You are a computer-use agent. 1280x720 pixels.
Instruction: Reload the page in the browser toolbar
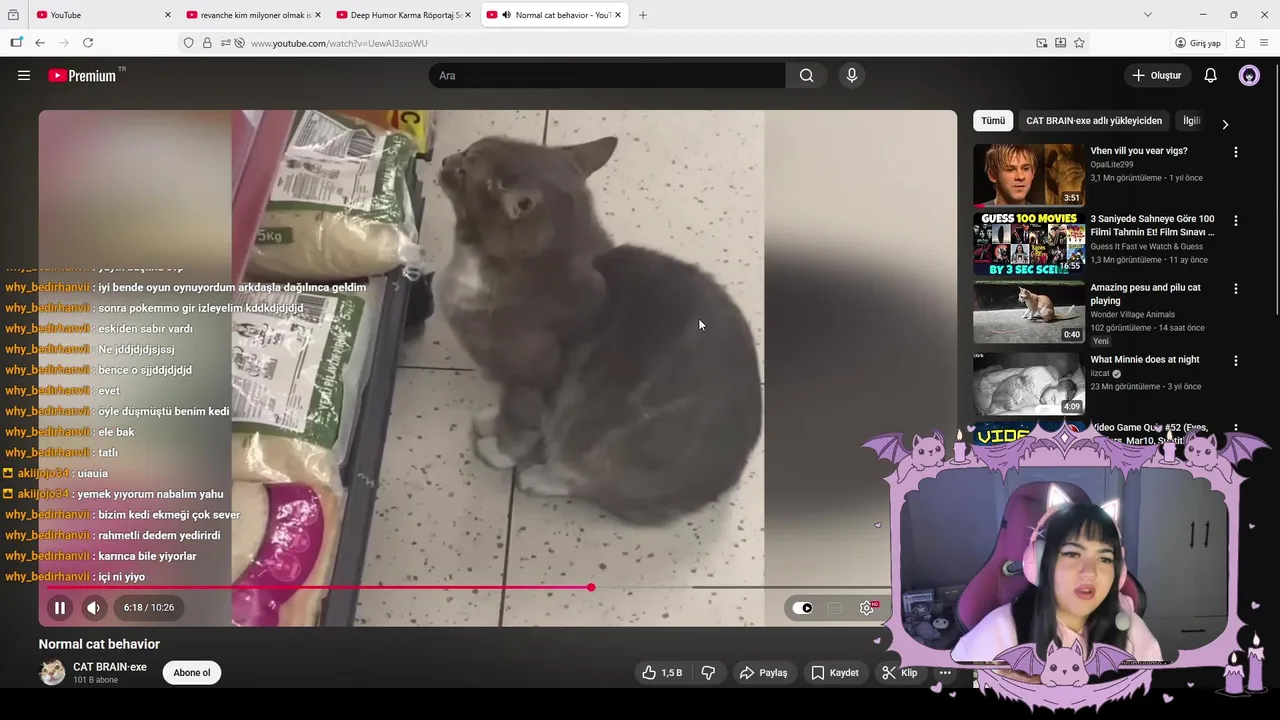[x=88, y=43]
